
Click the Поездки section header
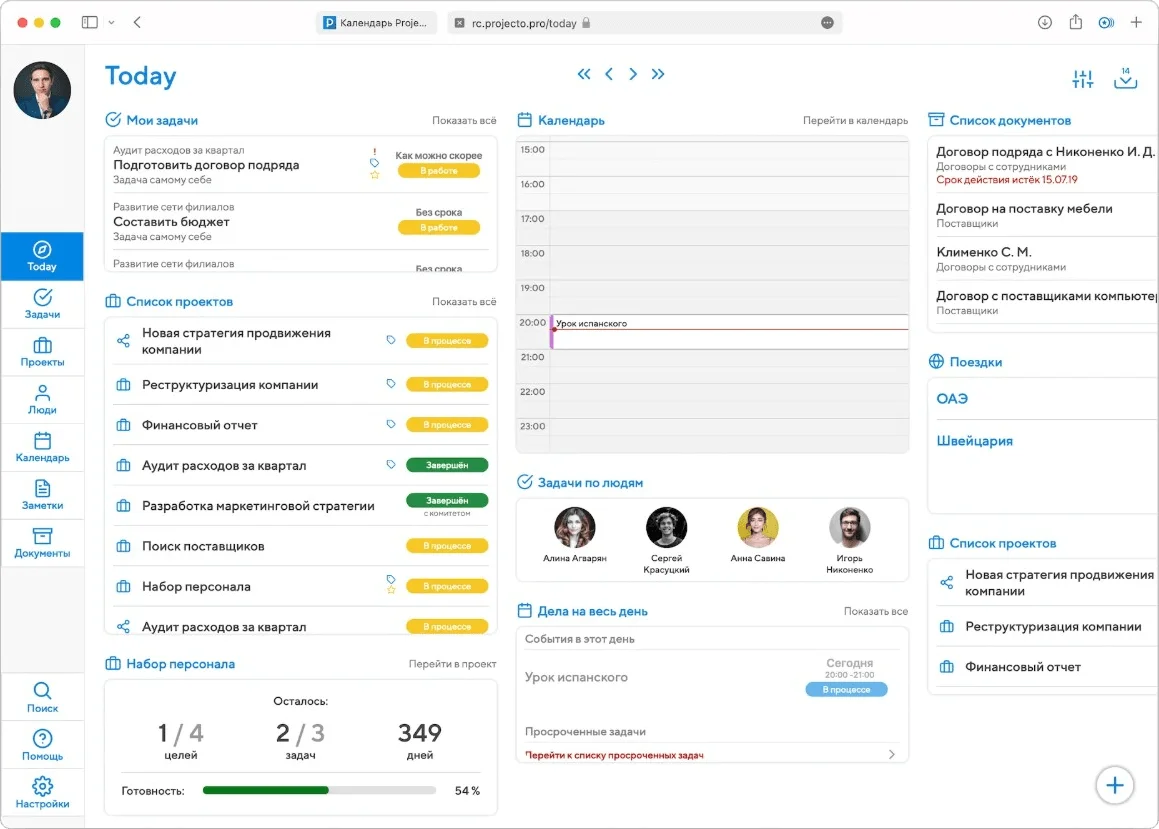click(965, 362)
